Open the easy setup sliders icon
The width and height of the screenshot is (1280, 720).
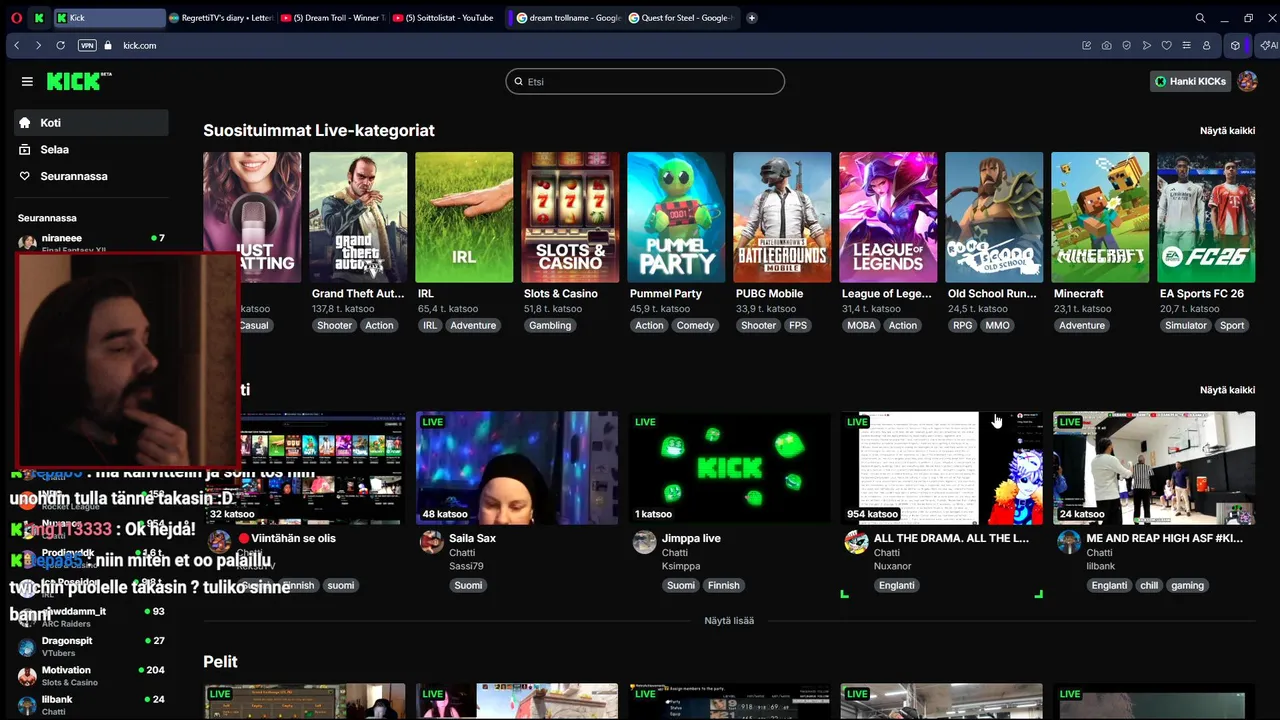[x=1186, y=45]
